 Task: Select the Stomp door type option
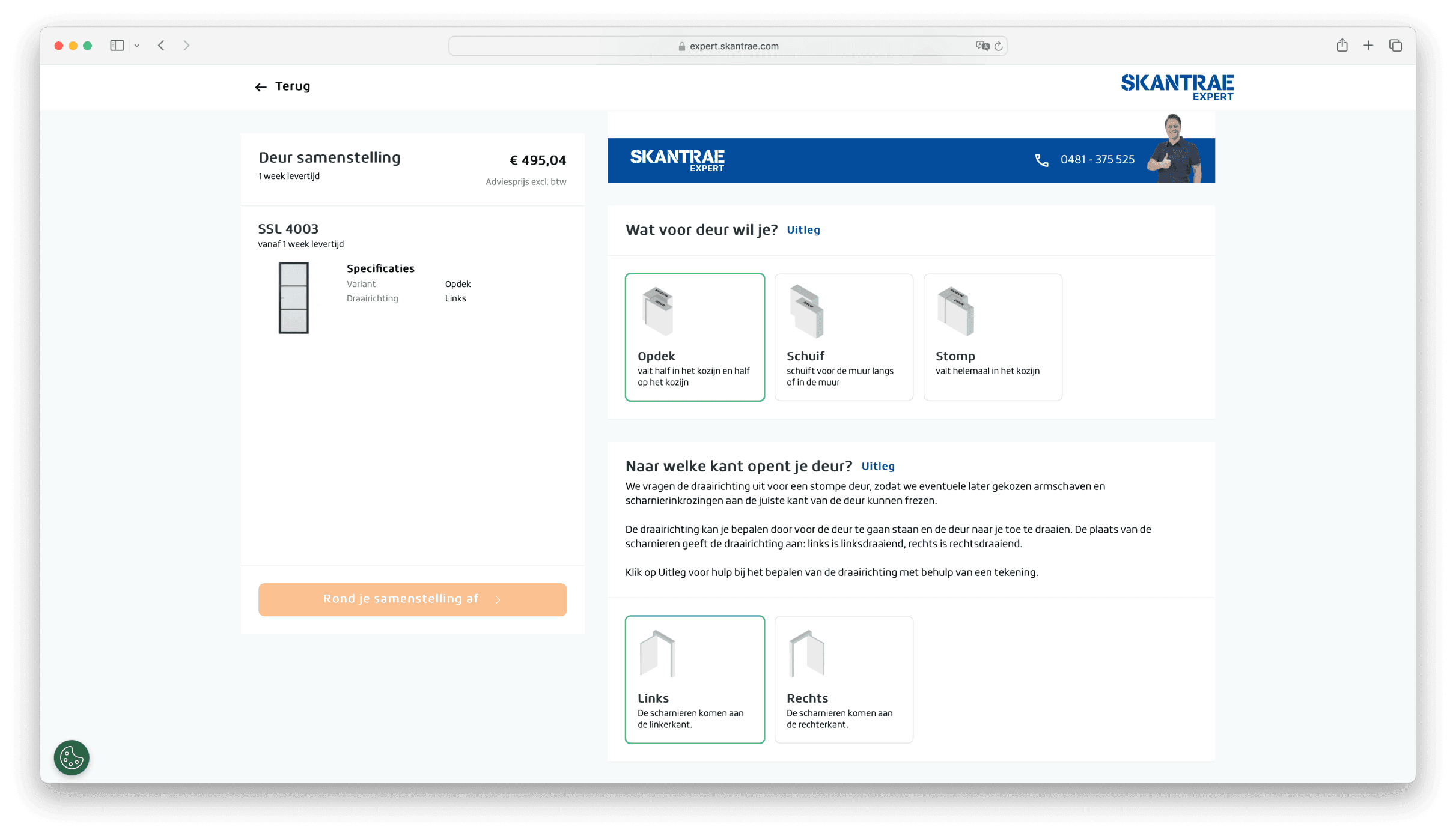coord(993,337)
